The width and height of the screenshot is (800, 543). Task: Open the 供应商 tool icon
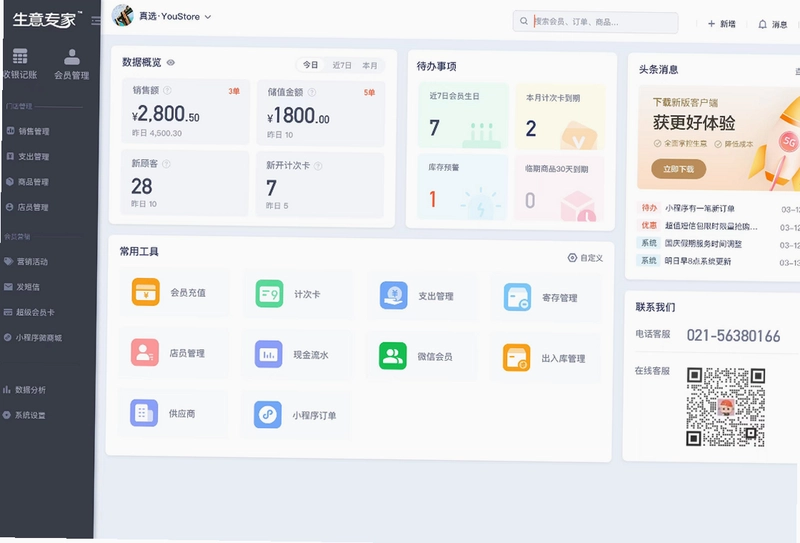click(x=144, y=412)
